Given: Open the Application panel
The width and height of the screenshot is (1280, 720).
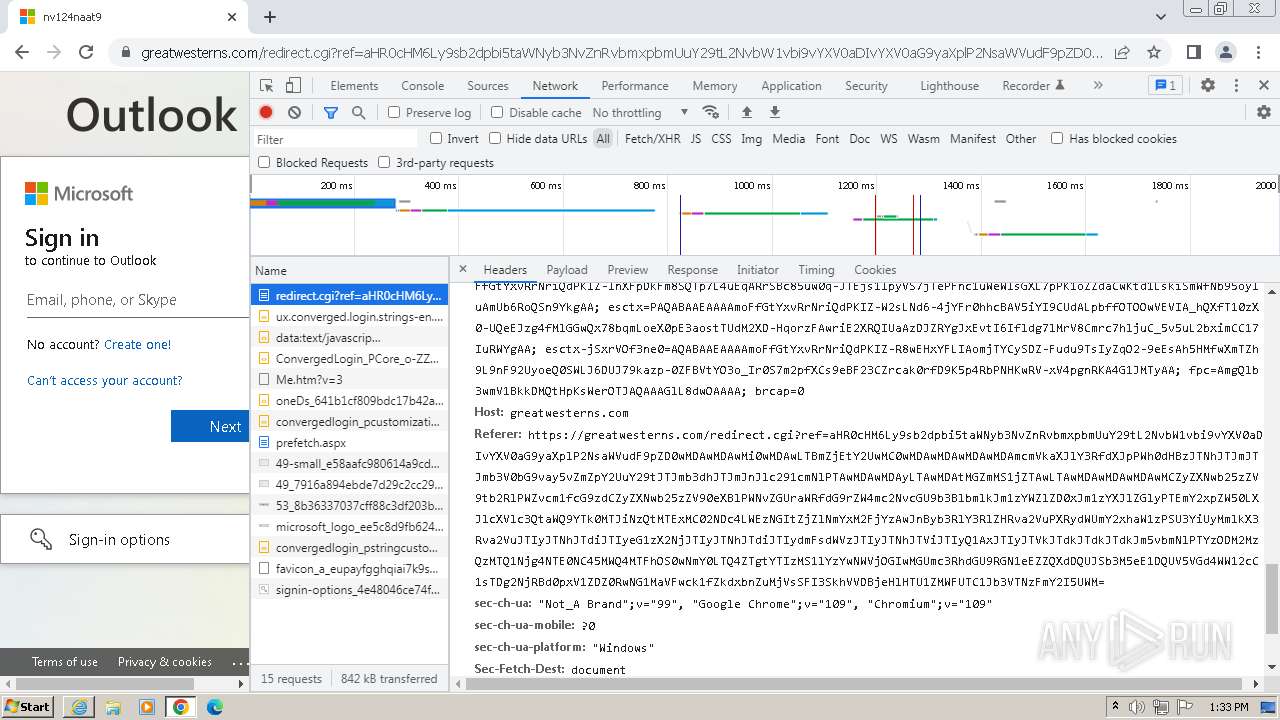Looking at the screenshot, I should click(x=791, y=86).
